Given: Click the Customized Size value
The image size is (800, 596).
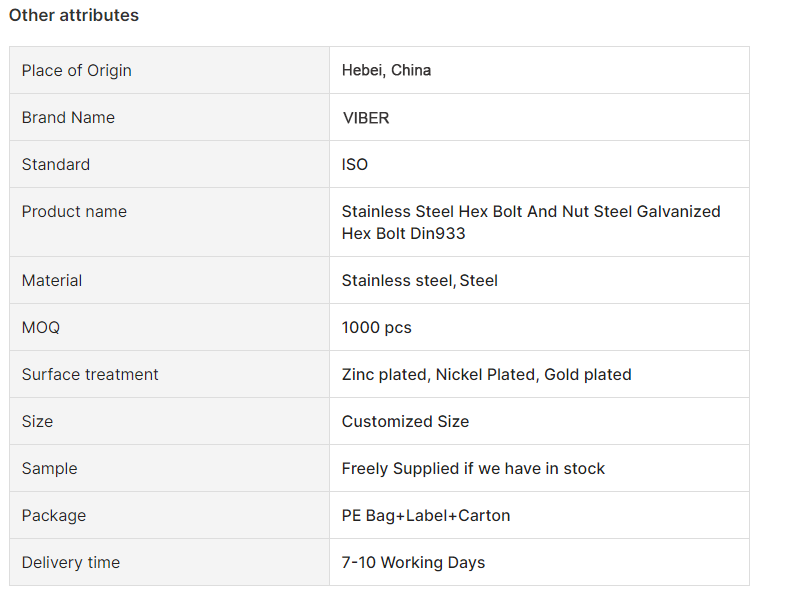Looking at the screenshot, I should coord(405,421).
